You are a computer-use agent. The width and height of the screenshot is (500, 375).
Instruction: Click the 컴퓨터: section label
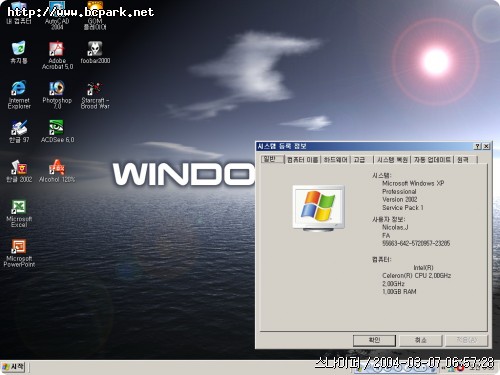point(381,259)
